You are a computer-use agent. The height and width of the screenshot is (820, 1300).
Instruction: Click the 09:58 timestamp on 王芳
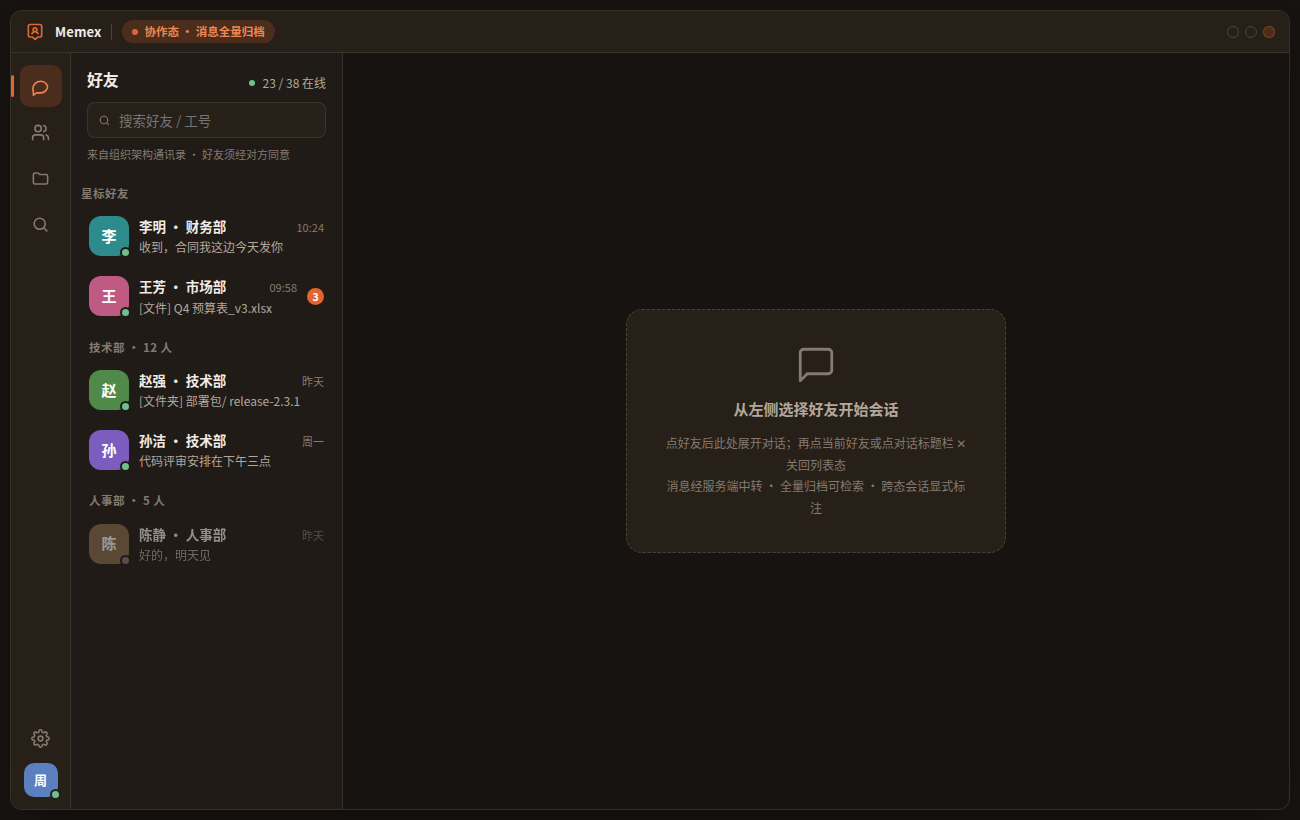point(283,288)
